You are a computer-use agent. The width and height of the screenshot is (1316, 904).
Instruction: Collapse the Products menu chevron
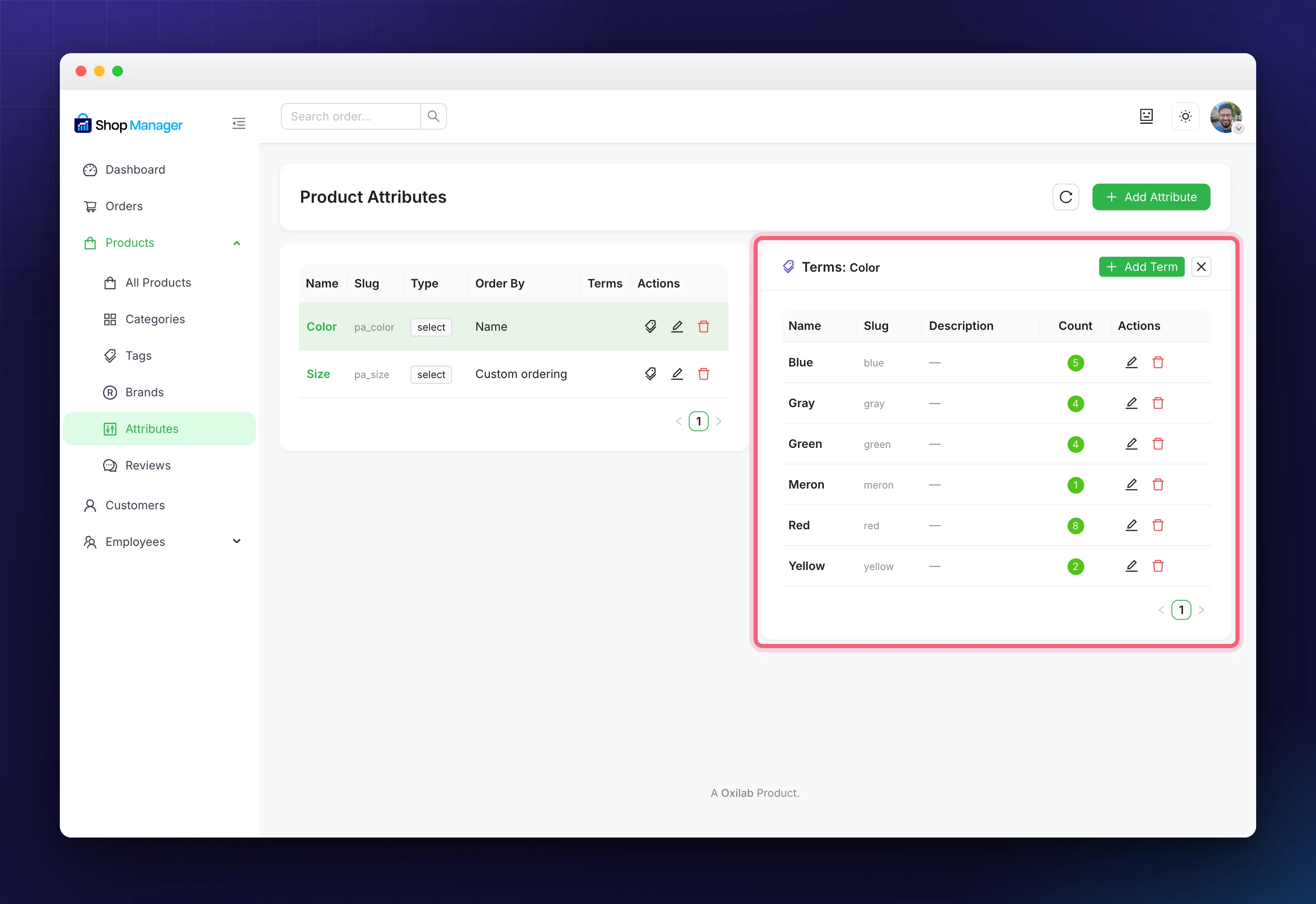(237, 243)
